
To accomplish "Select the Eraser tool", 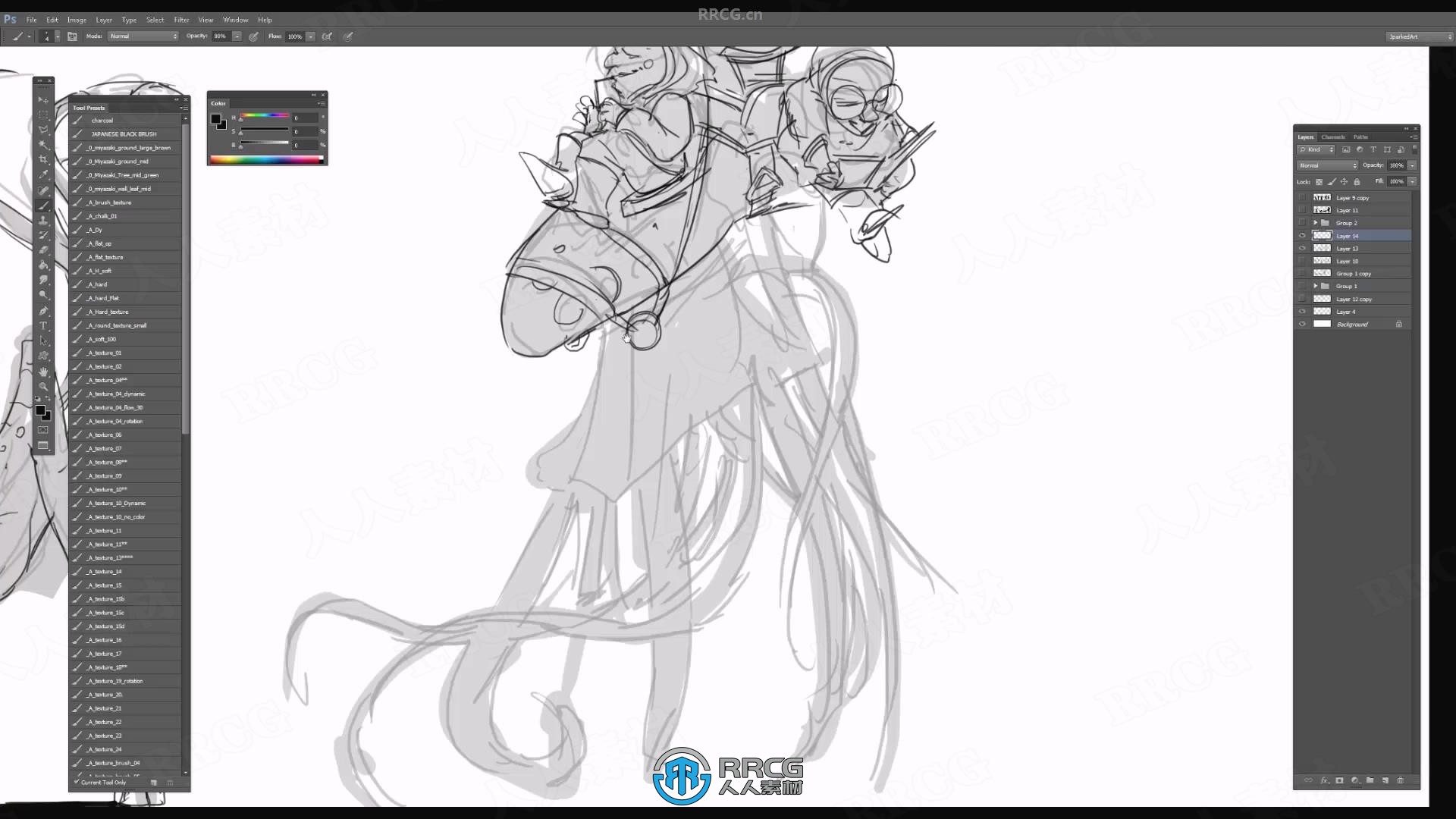I will point(43,250).
